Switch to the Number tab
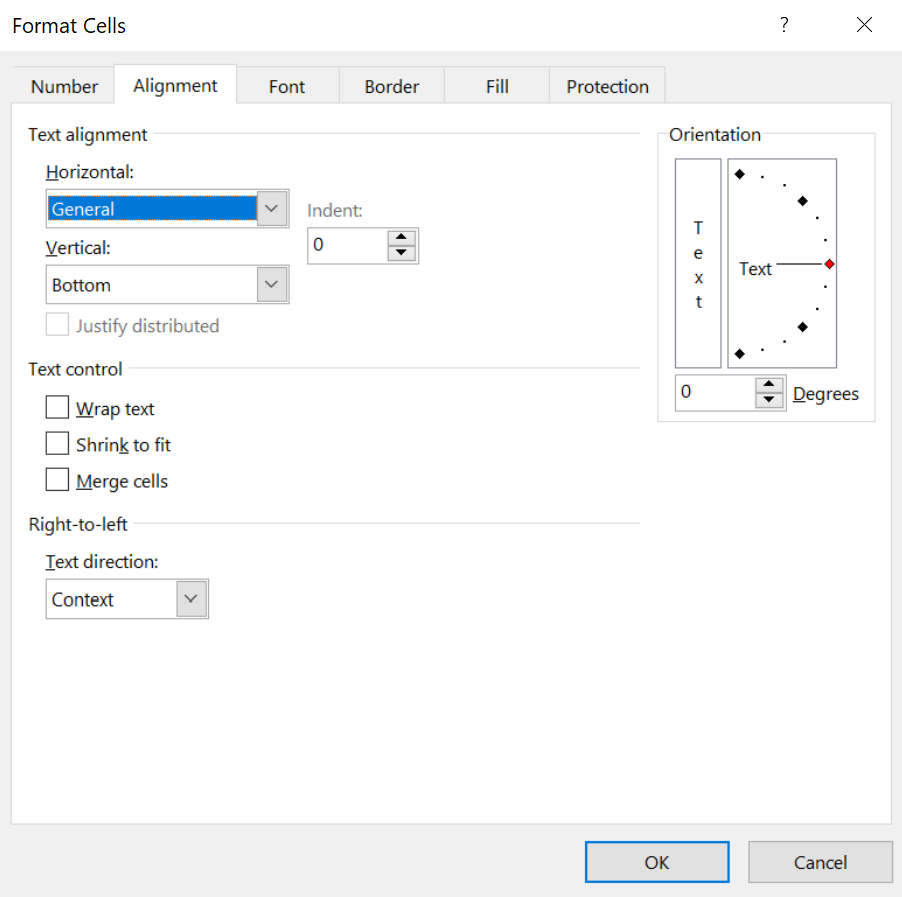The height and width of the screenshot is (897, 902). pos(64,87)
